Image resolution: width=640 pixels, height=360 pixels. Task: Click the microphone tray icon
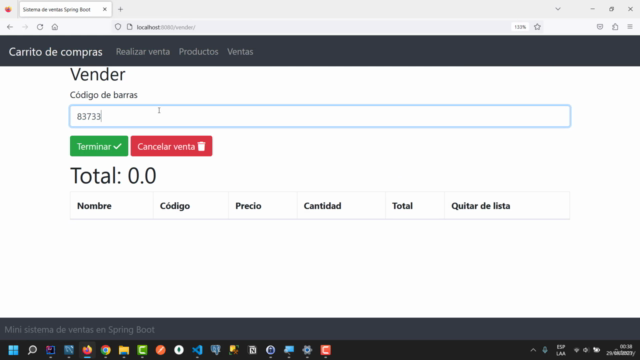coord(545,350)
